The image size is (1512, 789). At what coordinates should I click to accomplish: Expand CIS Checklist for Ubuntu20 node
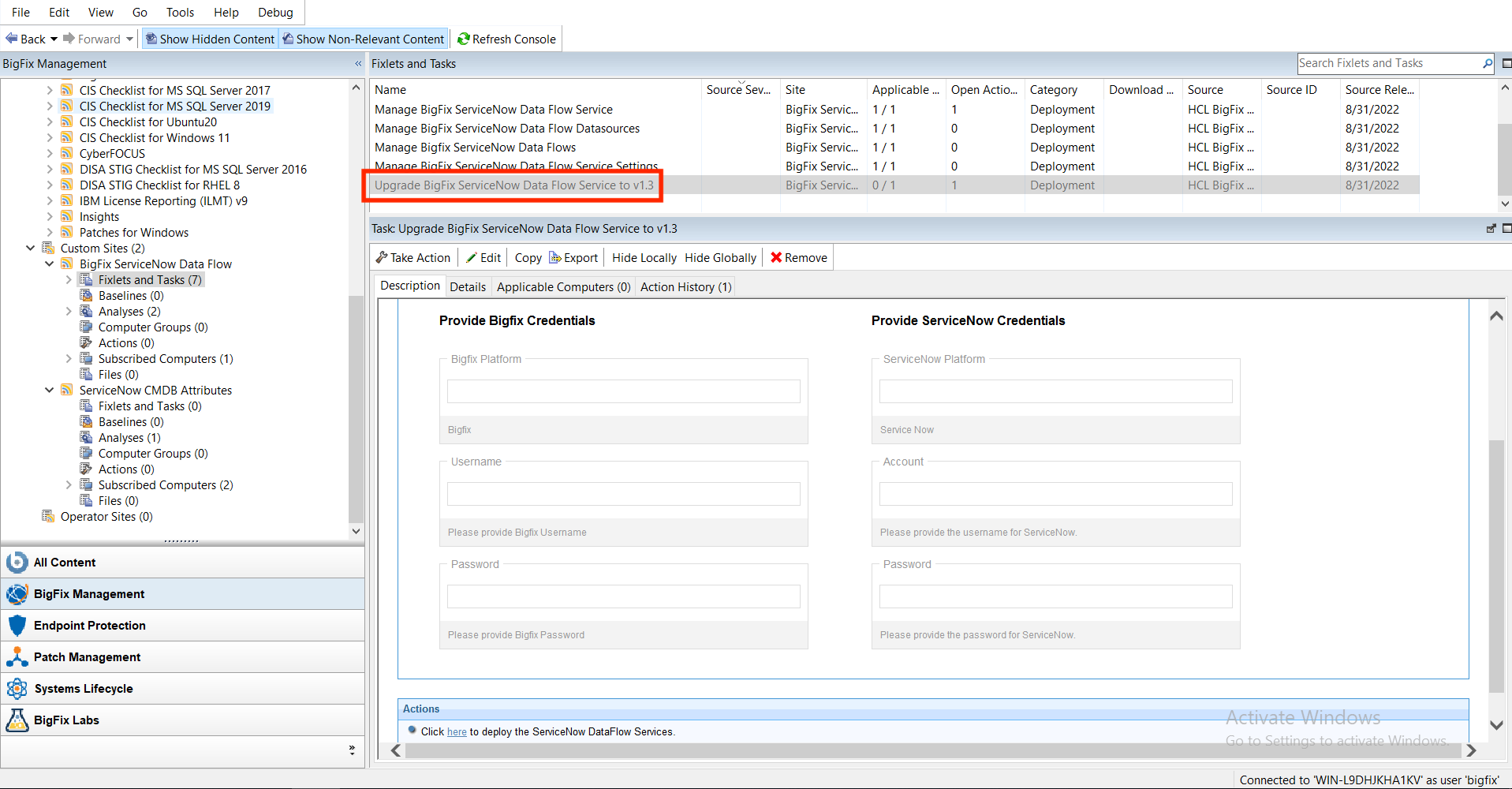click(x=50, y=122)
